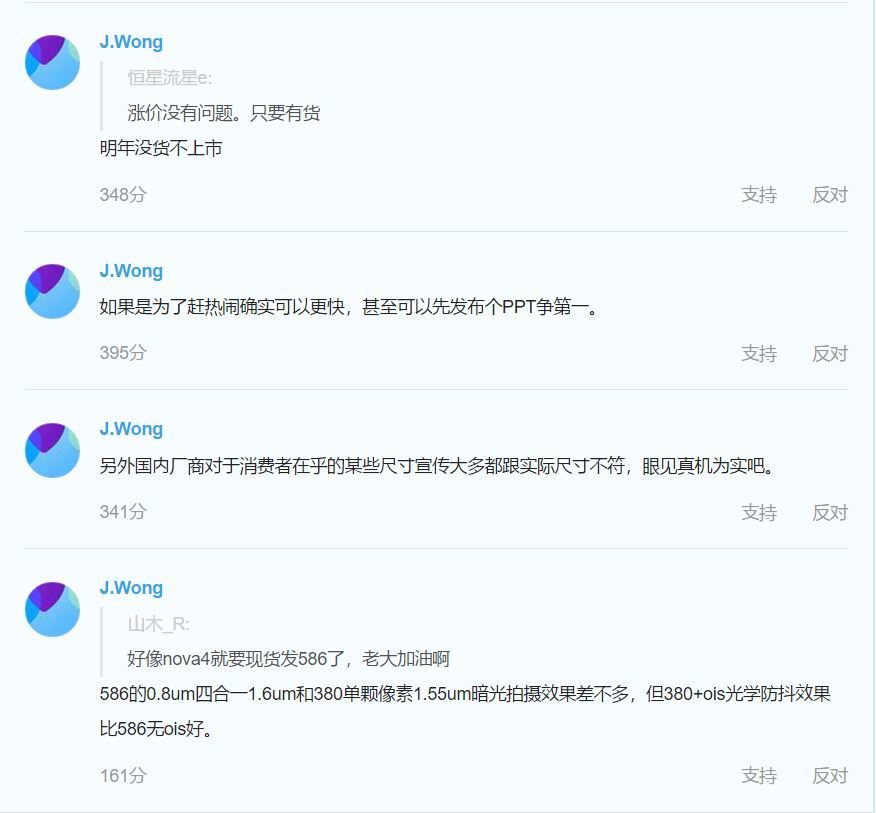Click the J.Wong username on the second comment
Screen dimensions: 876x813
pyautogui.click(x=131, y=271)
